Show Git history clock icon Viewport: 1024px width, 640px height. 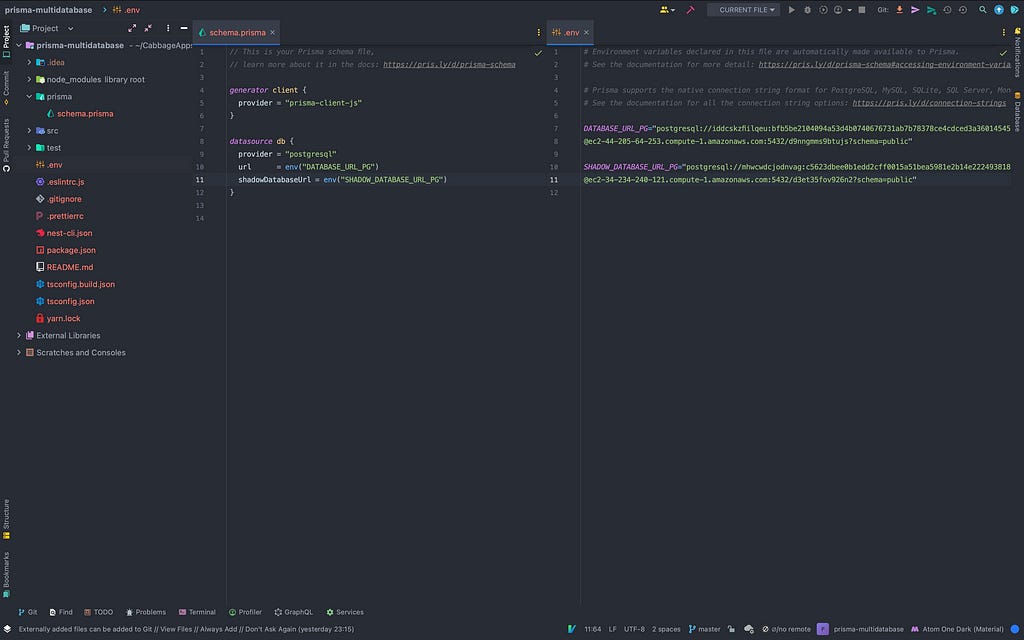coord(947,10)
